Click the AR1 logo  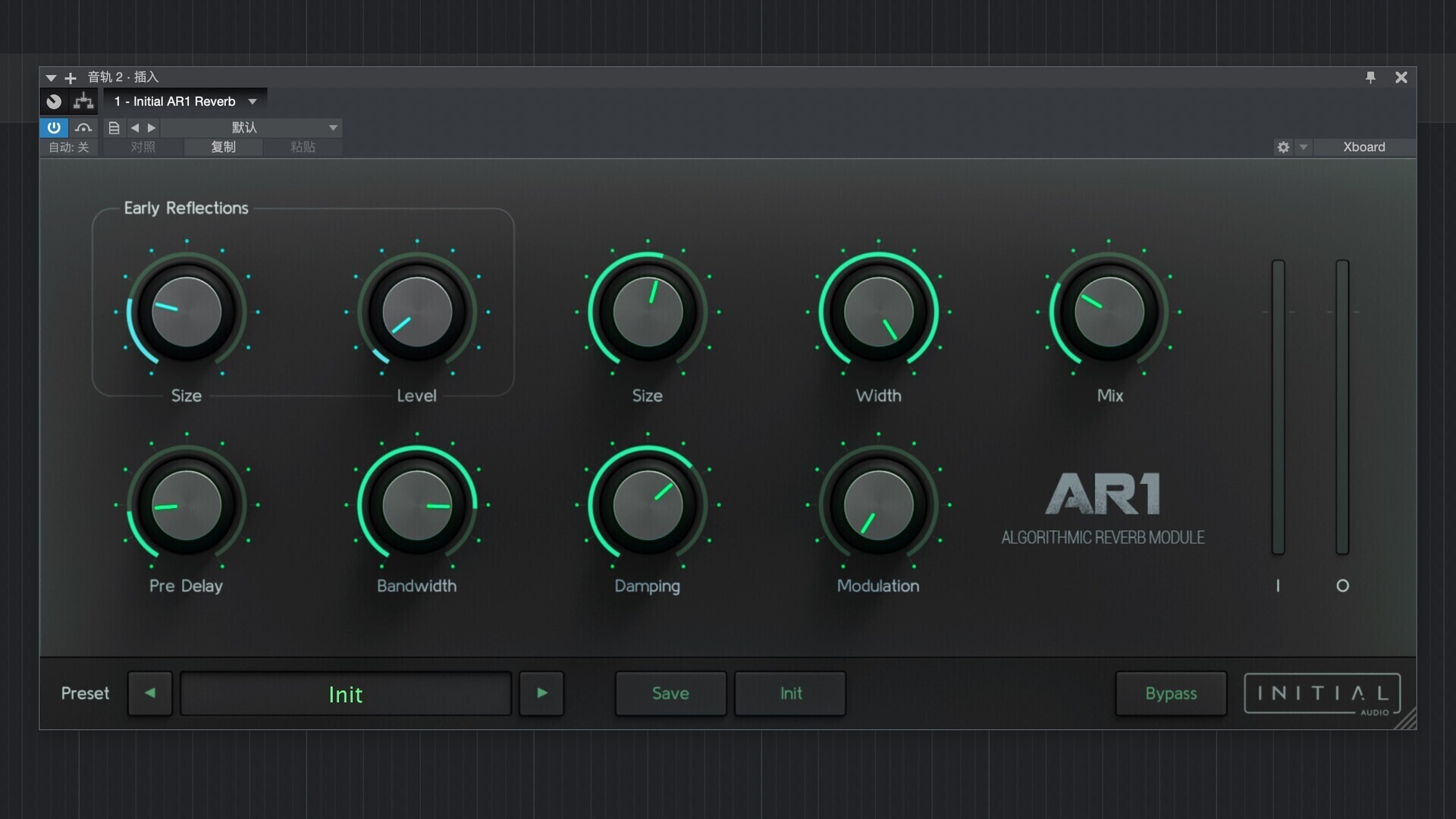[1103, 494]
